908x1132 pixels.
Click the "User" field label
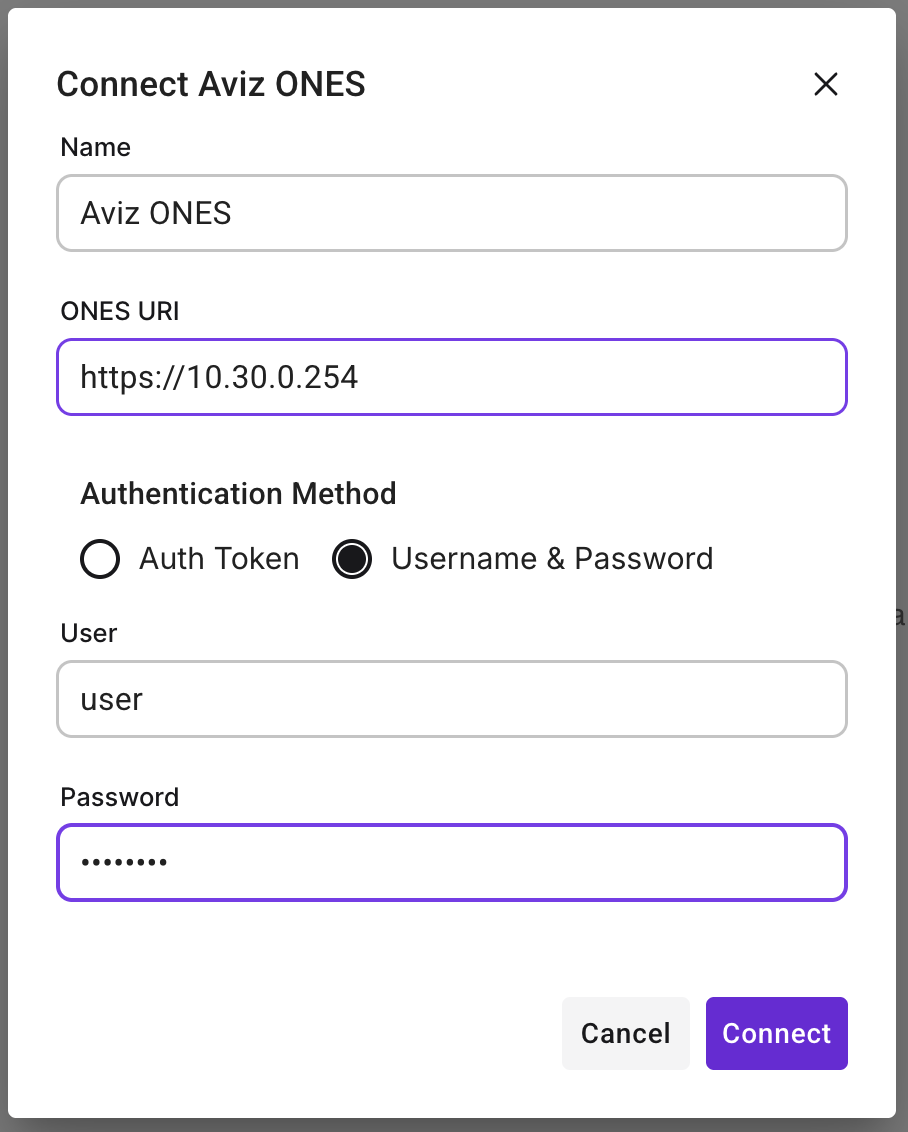tap(89, 633)
